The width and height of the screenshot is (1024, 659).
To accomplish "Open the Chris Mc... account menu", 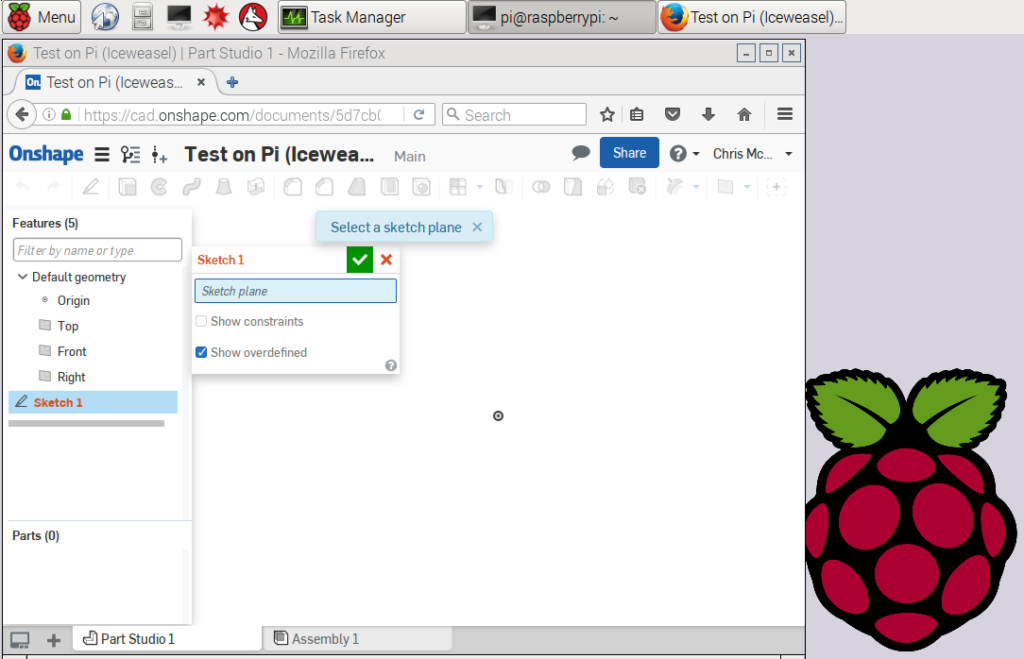I will [752, 153].
